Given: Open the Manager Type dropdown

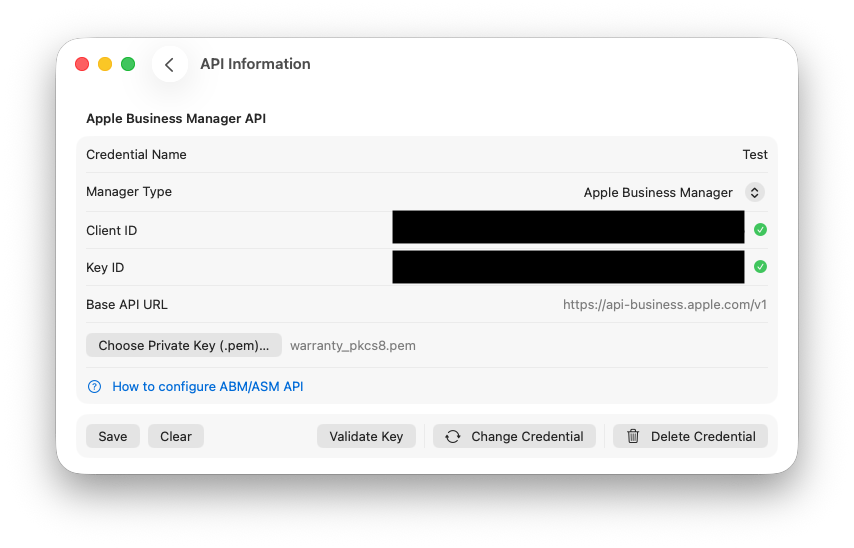Looking at the screenshot, I should point(674,192).
